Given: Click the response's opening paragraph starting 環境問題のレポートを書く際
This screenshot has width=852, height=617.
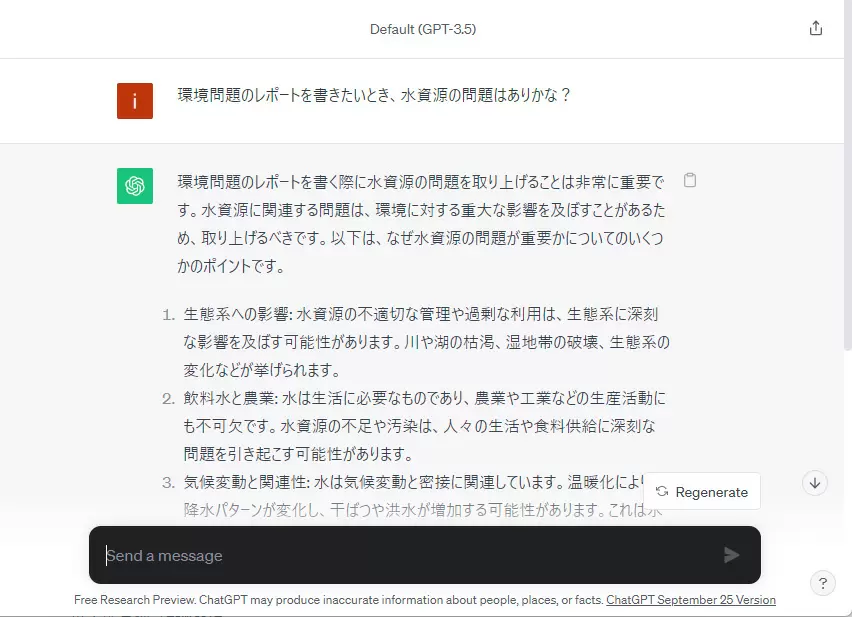Looking at the screenshot, I should click(x=421, y=224).
